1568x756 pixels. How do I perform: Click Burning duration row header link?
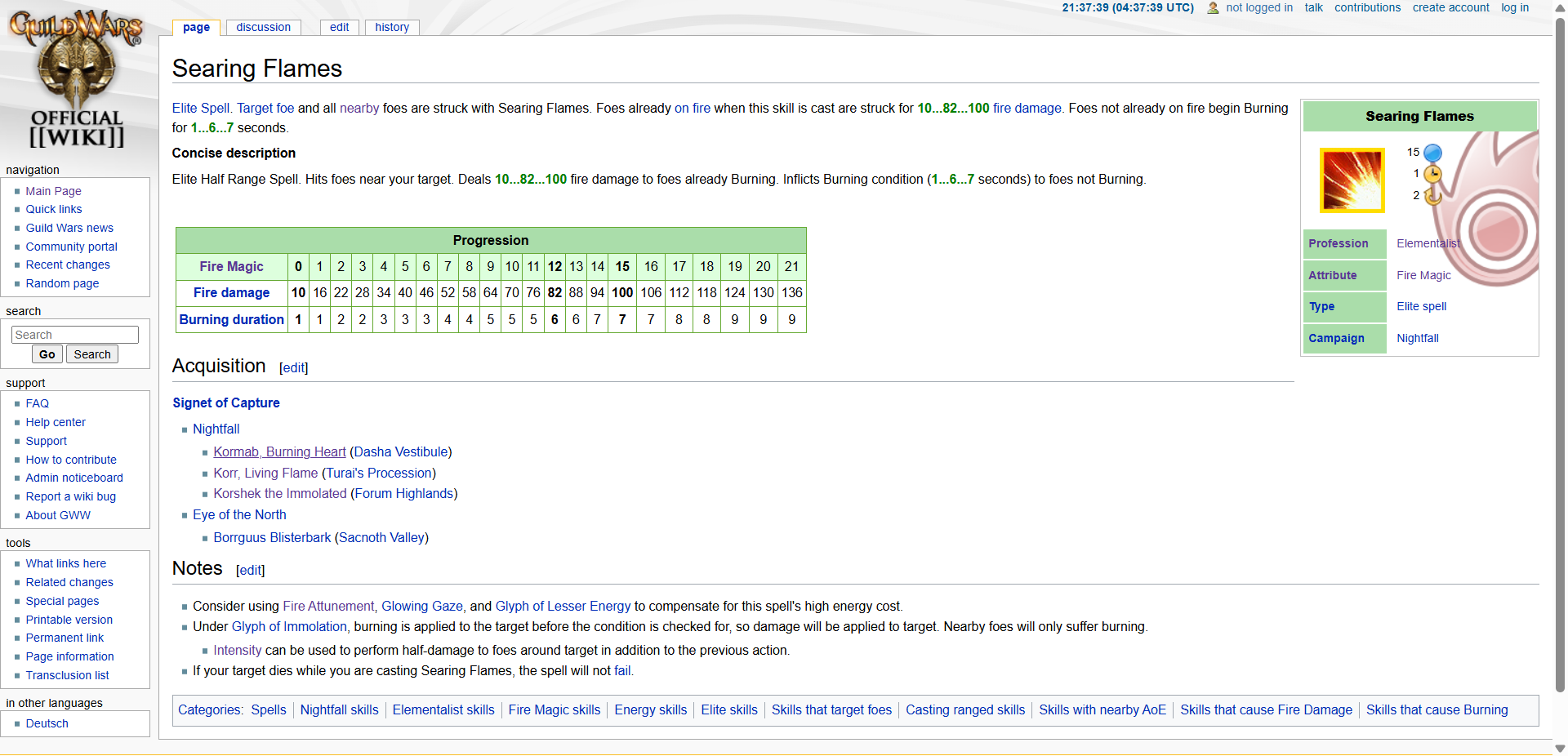[x=232, y=319]
